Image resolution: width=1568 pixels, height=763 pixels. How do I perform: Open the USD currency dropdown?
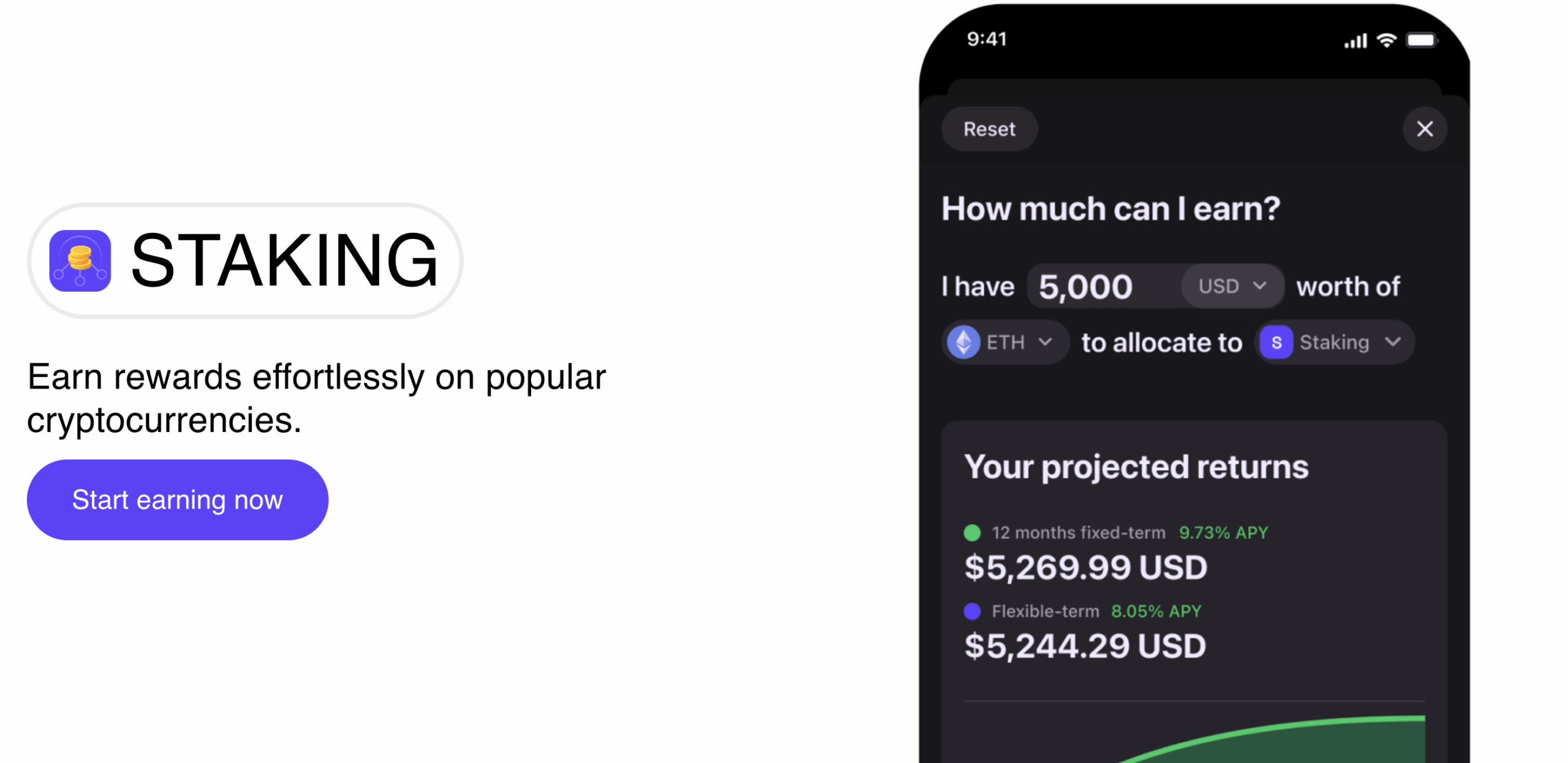point(1231,285)
